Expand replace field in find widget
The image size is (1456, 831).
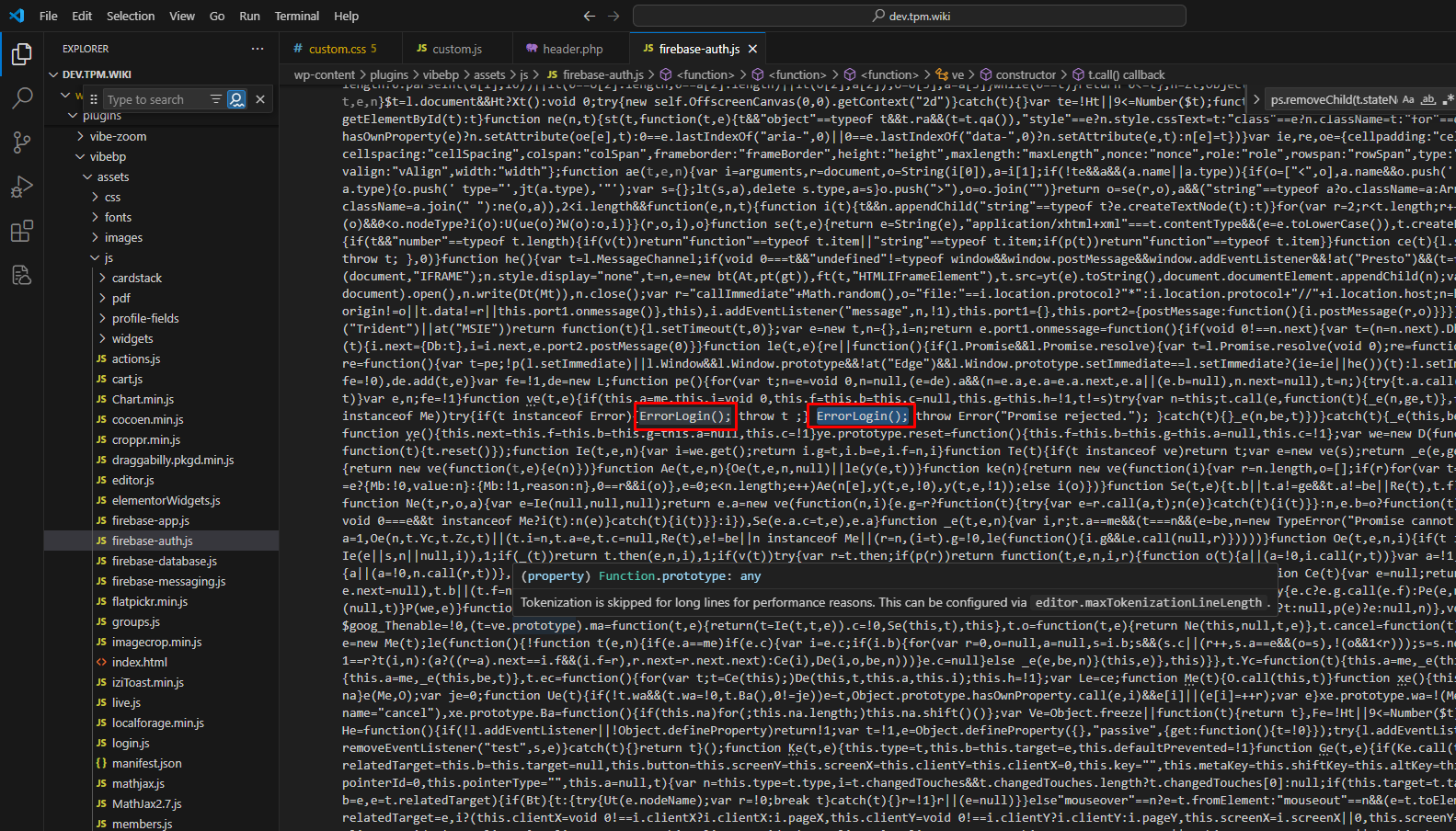click(x=1255, y=99)
